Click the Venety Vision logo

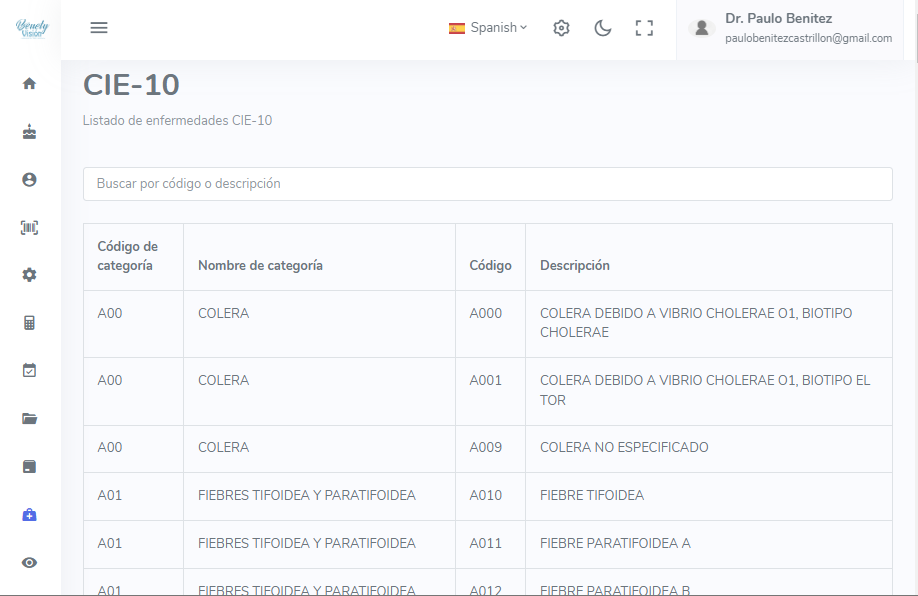click(x=31, y=28)
